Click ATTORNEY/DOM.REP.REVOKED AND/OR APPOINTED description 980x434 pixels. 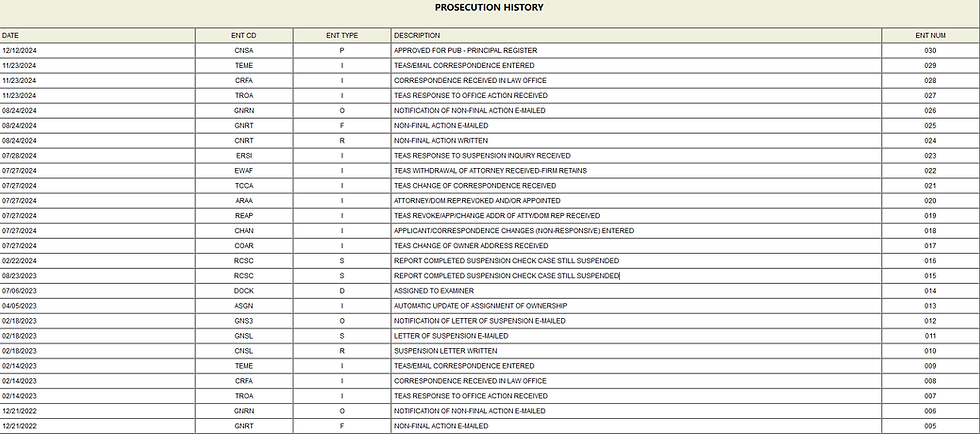(x=477, y=201)
